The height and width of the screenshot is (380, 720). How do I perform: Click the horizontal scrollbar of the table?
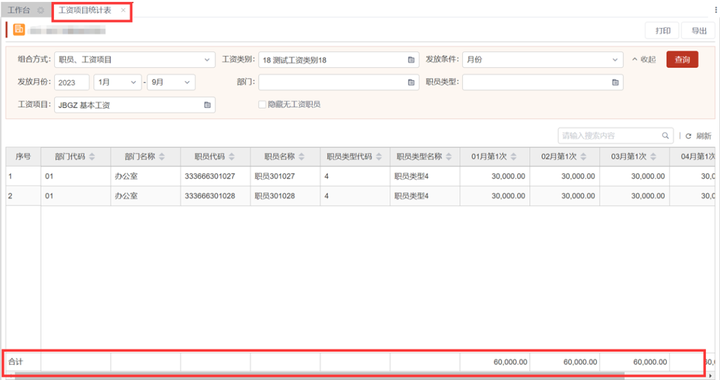click(x=319, y=375)
